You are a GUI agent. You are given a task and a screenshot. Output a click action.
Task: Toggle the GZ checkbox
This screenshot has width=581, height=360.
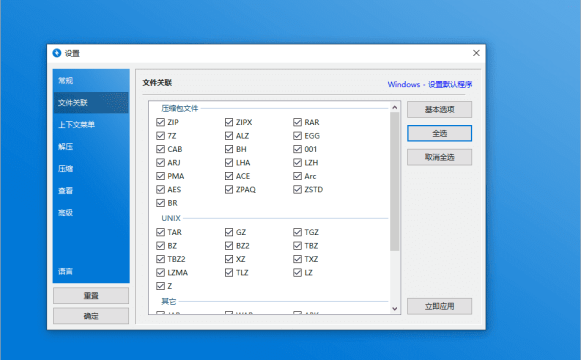click(x=229, y=232)
